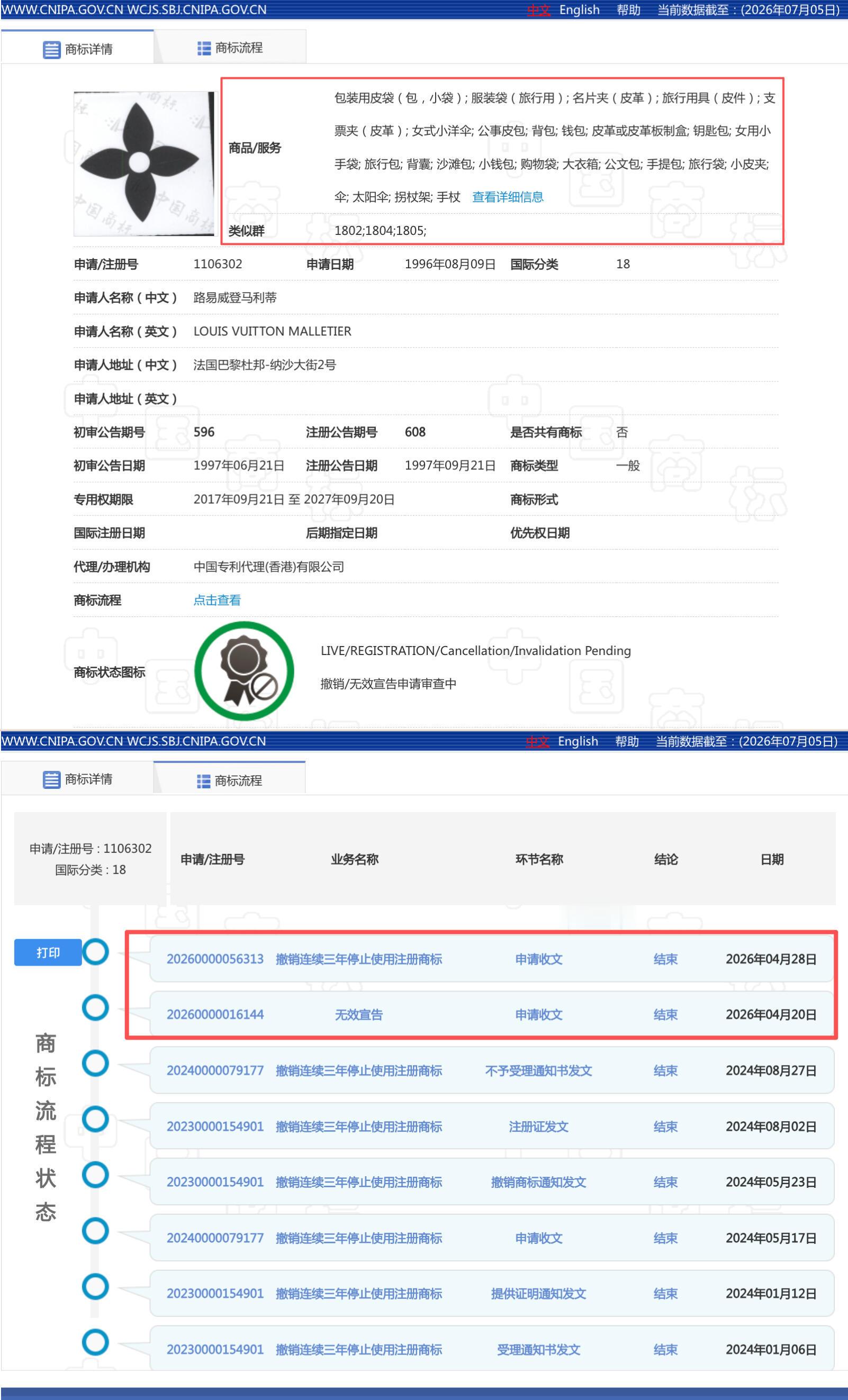848x1400 pixels.
Task: Click the preliminary announcement issue number 596
Action: click(204, 432)
